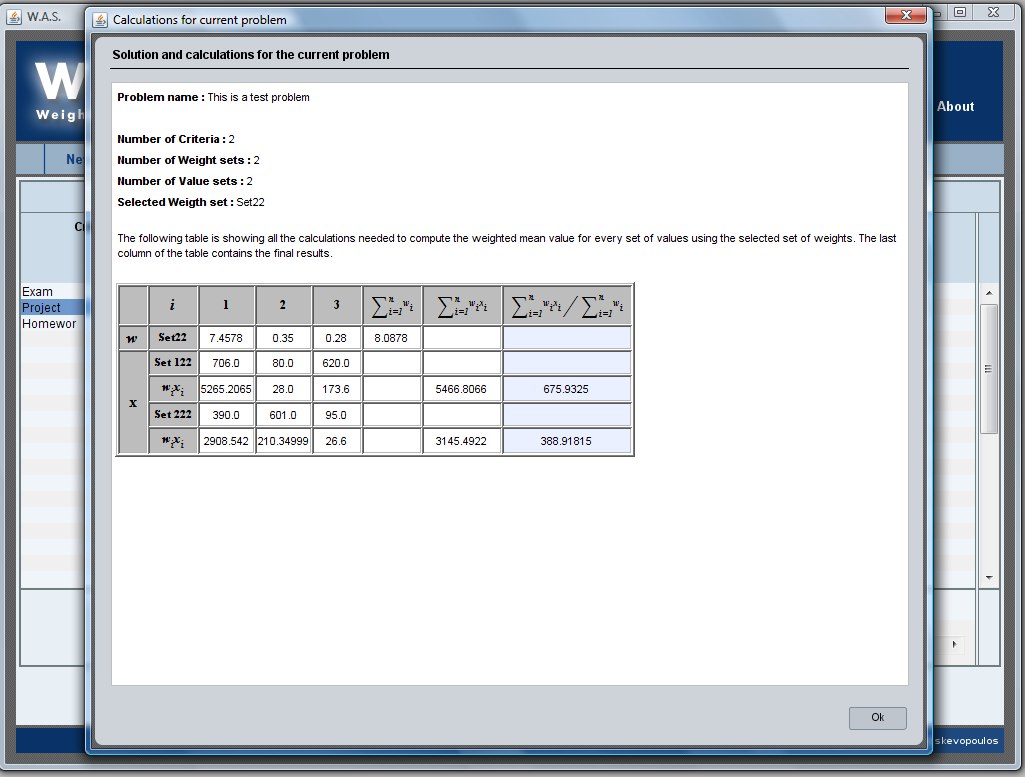Click the Ok button in the dialog
1025x777 pixels.
877,718
